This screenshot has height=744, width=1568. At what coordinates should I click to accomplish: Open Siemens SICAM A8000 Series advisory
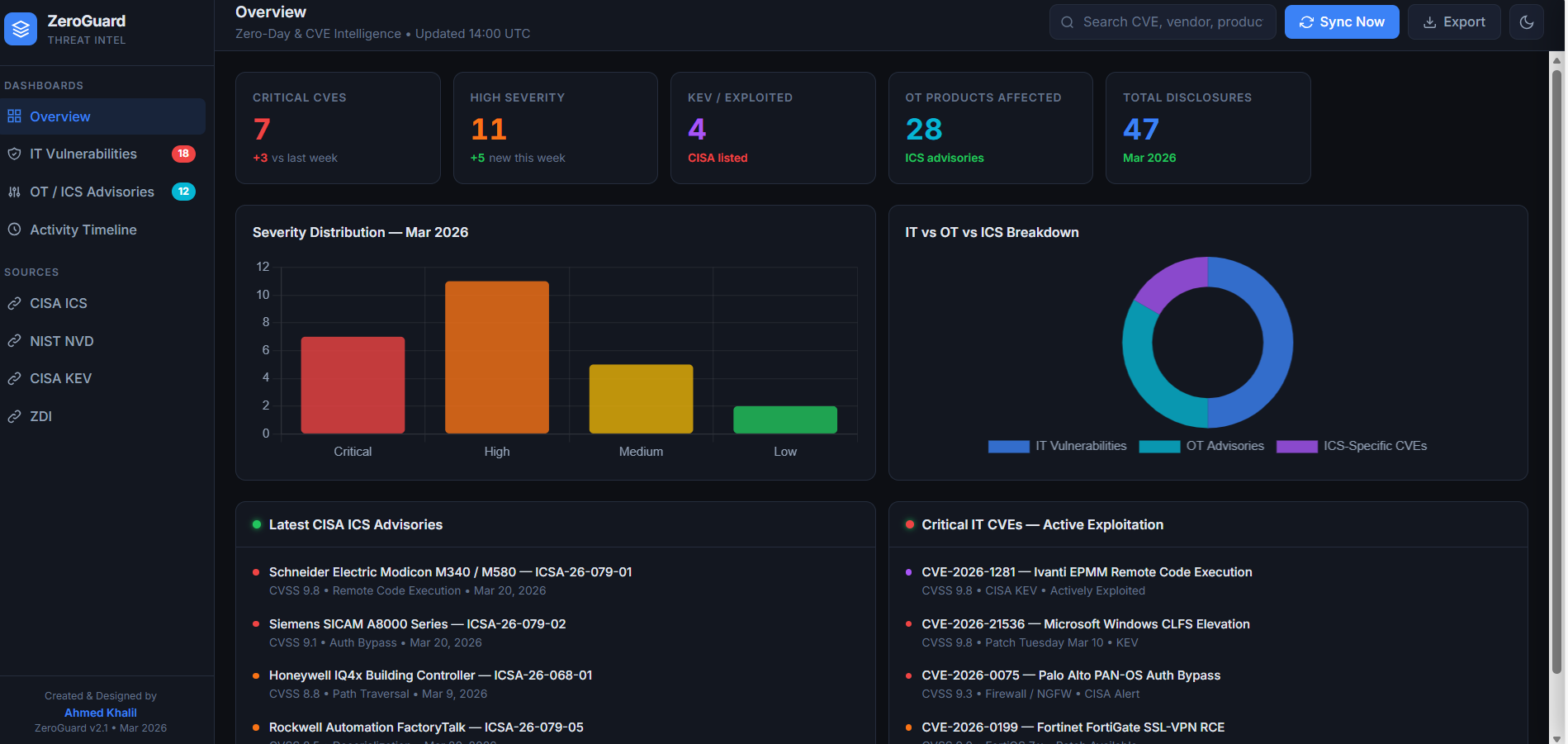[555, 633]
